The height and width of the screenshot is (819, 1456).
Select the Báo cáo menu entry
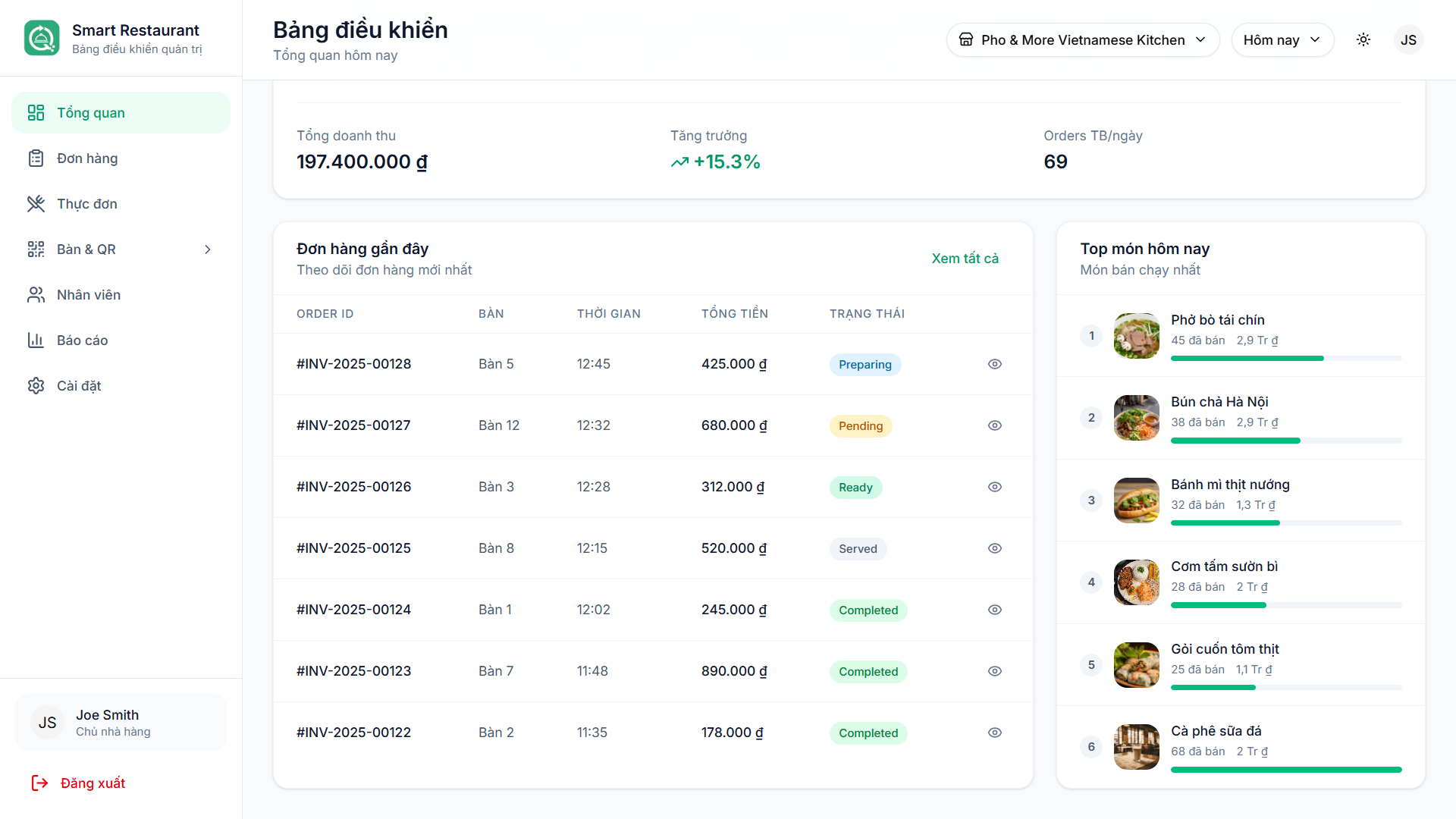tap(82, 340)
